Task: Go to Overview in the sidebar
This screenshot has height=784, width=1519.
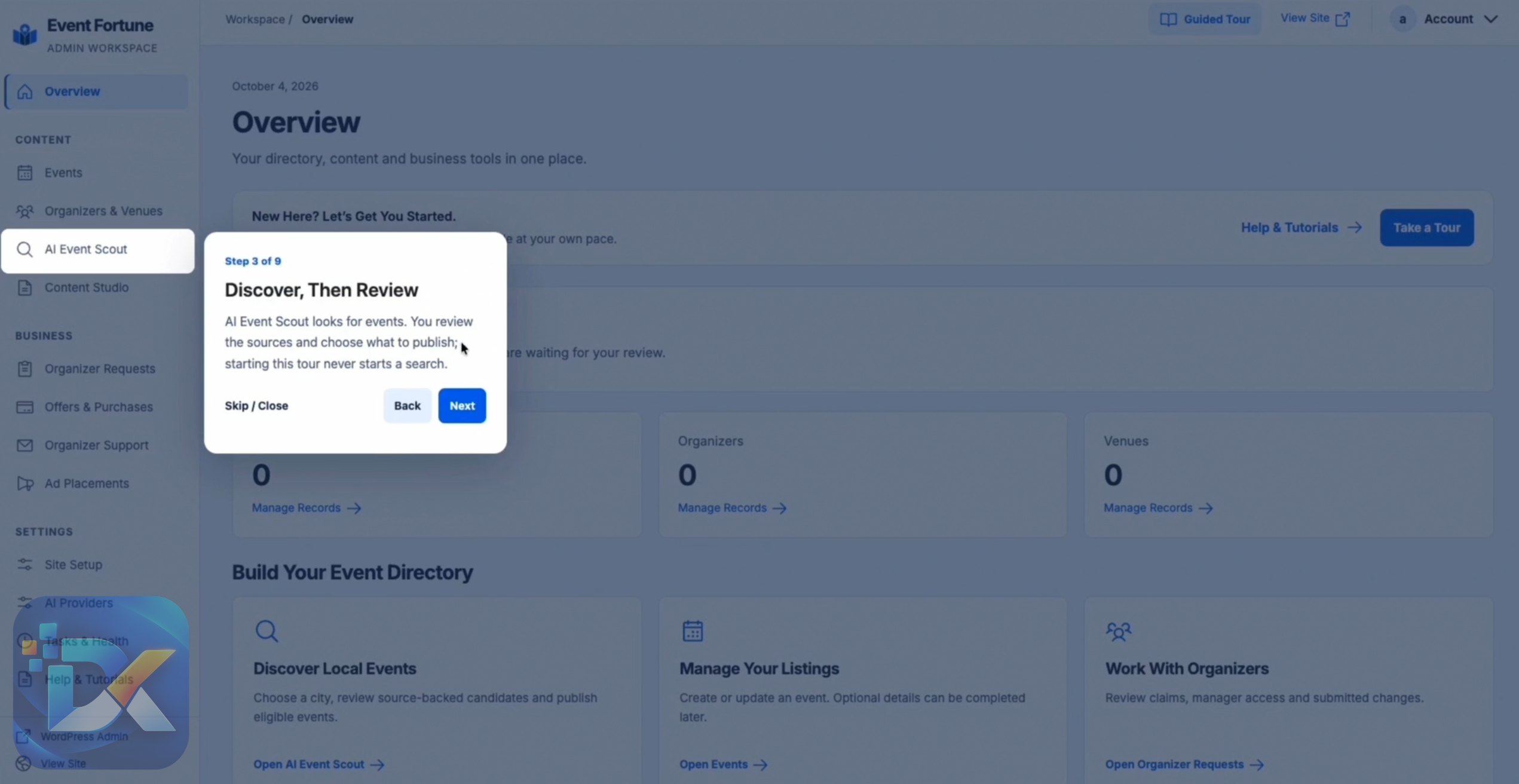Action: point(97,91)
